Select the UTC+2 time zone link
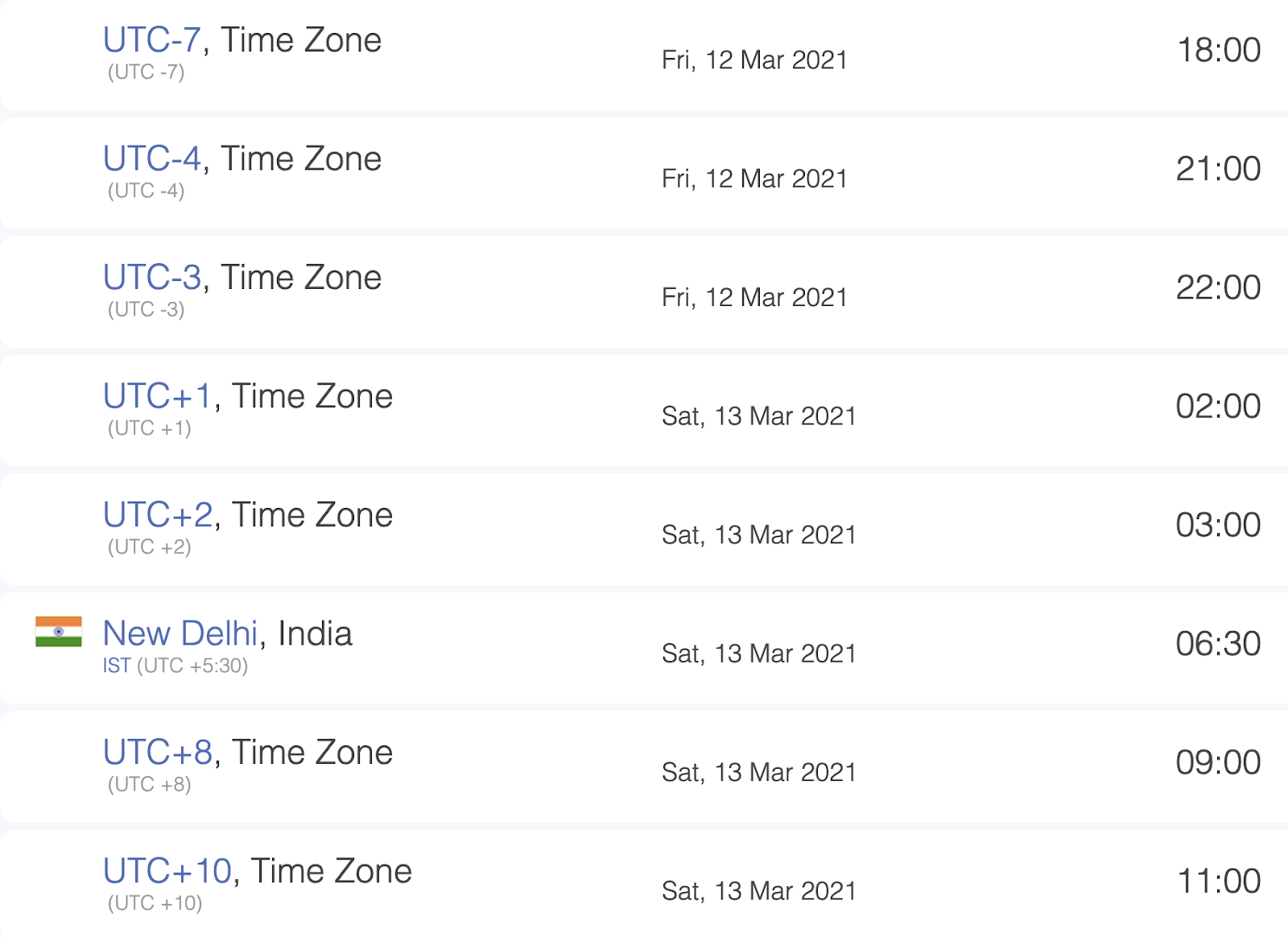 point(158,515)
